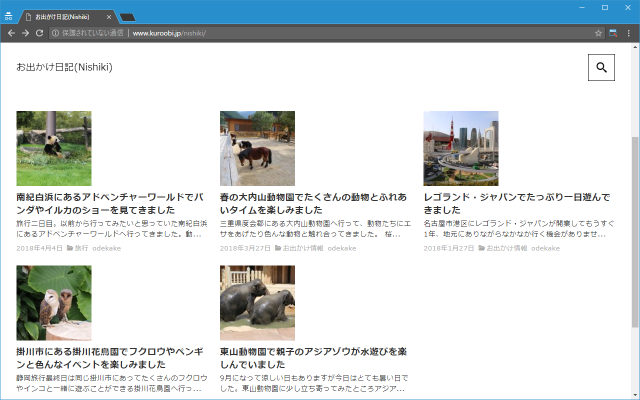Screen dimensions: 640x400
Task: Open the Legoland Japan article thumbnail
Action: tap(461, 148)
